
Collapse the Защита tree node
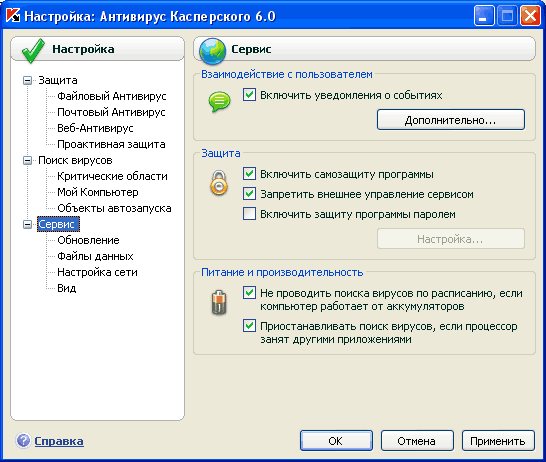point(27,80)
